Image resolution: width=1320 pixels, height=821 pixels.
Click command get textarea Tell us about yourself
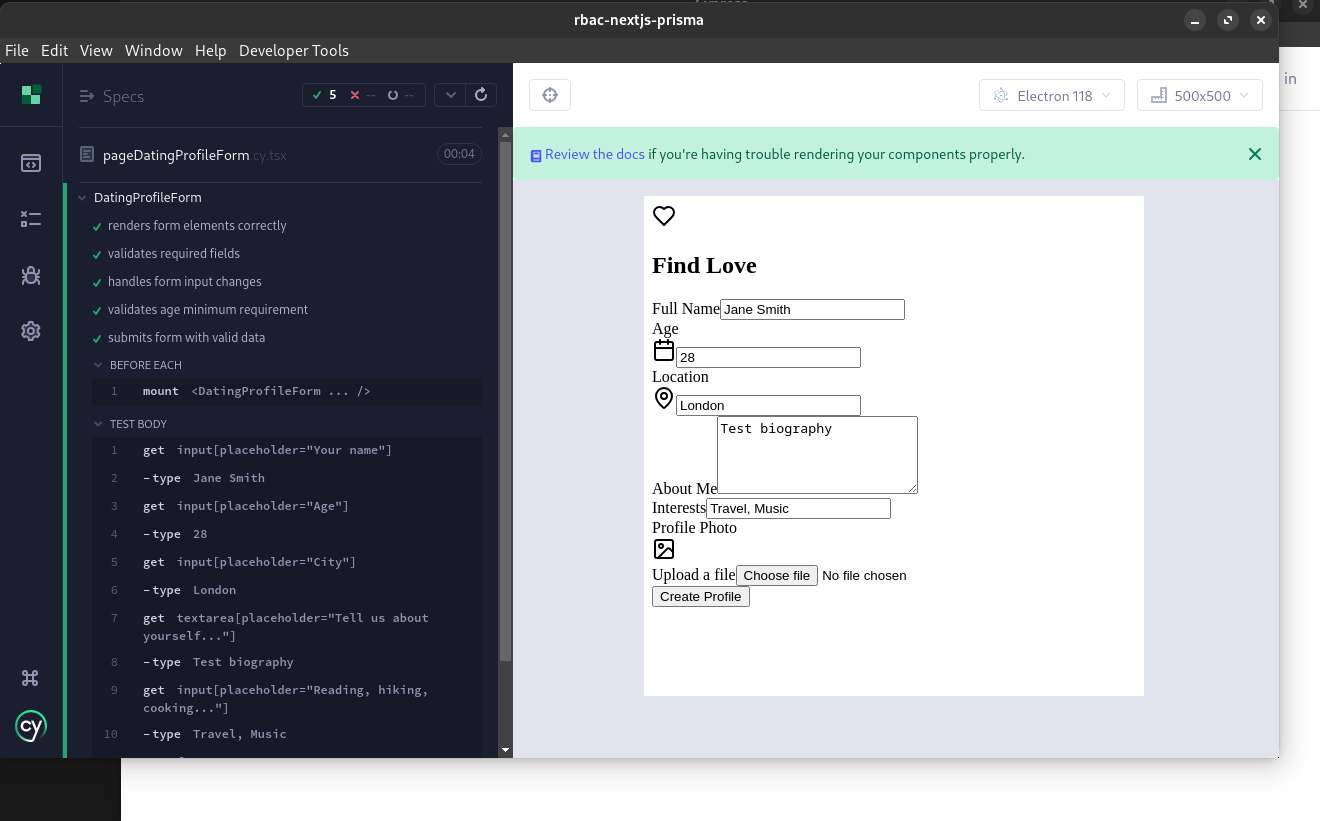287,627
